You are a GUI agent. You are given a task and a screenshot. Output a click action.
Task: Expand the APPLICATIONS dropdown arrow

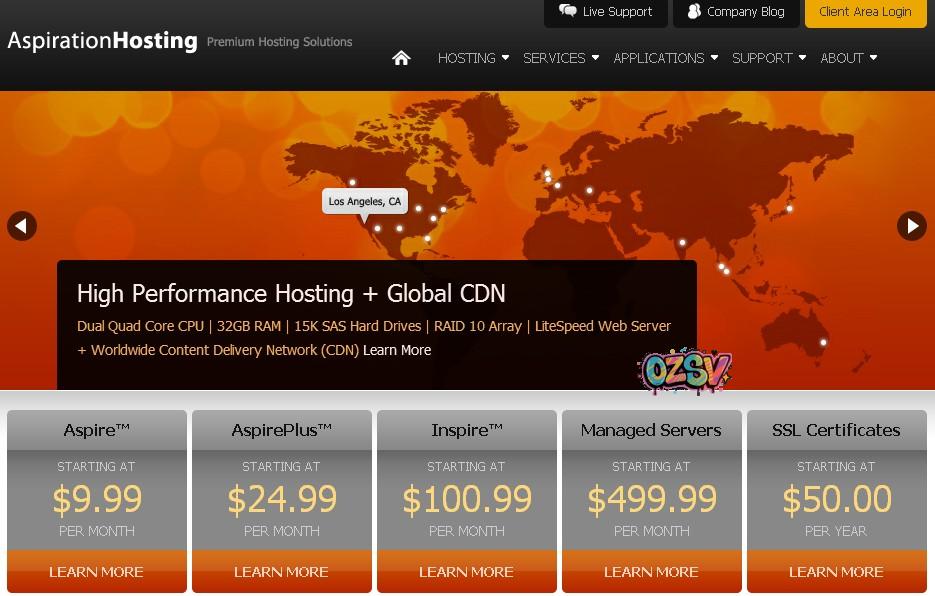[x=713, y=58]
